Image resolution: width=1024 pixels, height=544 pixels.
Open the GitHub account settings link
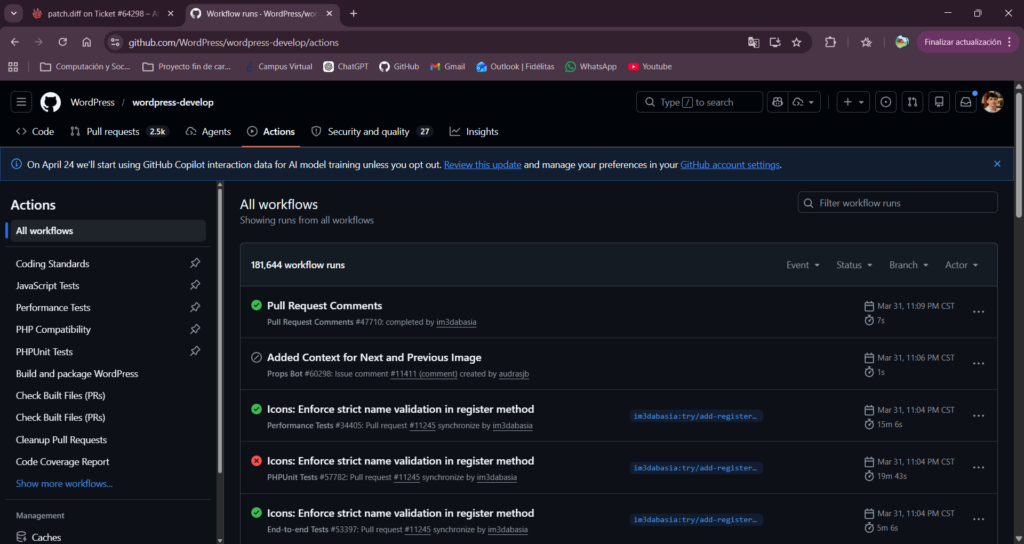729,165
